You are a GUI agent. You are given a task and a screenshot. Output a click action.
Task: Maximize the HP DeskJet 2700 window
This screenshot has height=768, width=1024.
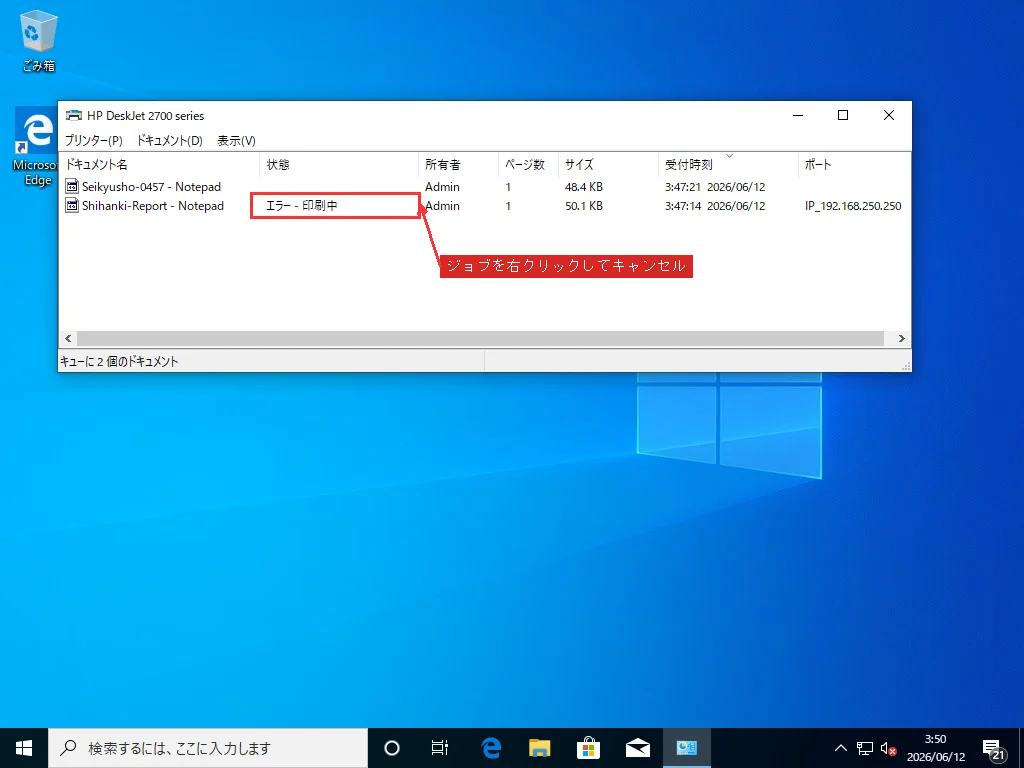tap(843, 116)
